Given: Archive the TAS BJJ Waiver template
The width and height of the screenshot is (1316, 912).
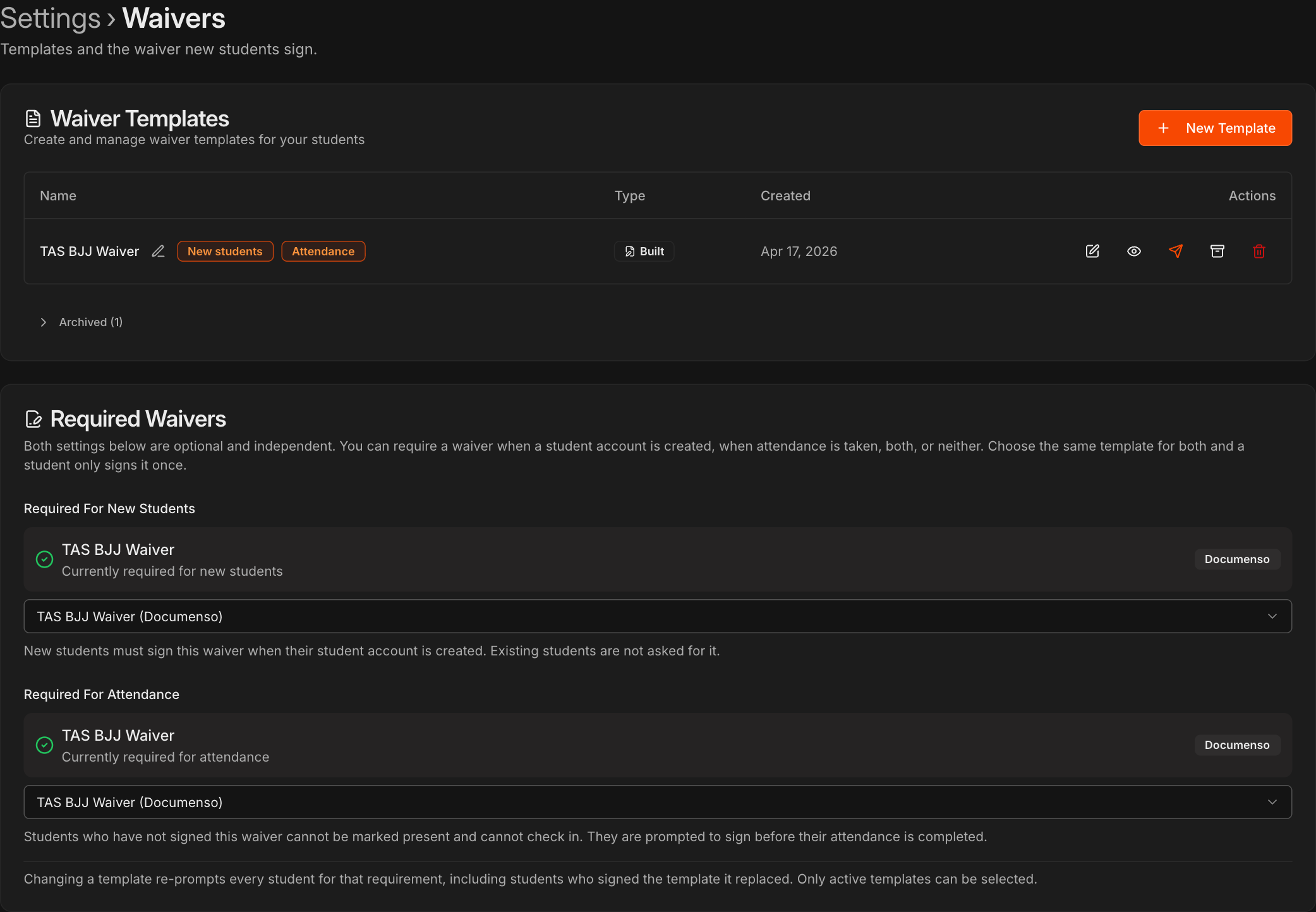Looking at the screenshot, I should pos(1217,252).
